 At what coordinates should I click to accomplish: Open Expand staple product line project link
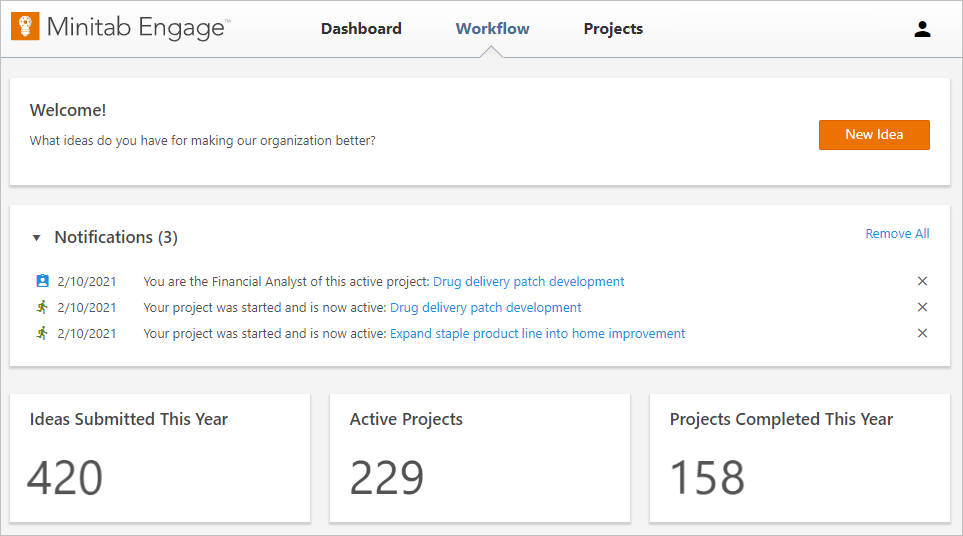(537, 333)
